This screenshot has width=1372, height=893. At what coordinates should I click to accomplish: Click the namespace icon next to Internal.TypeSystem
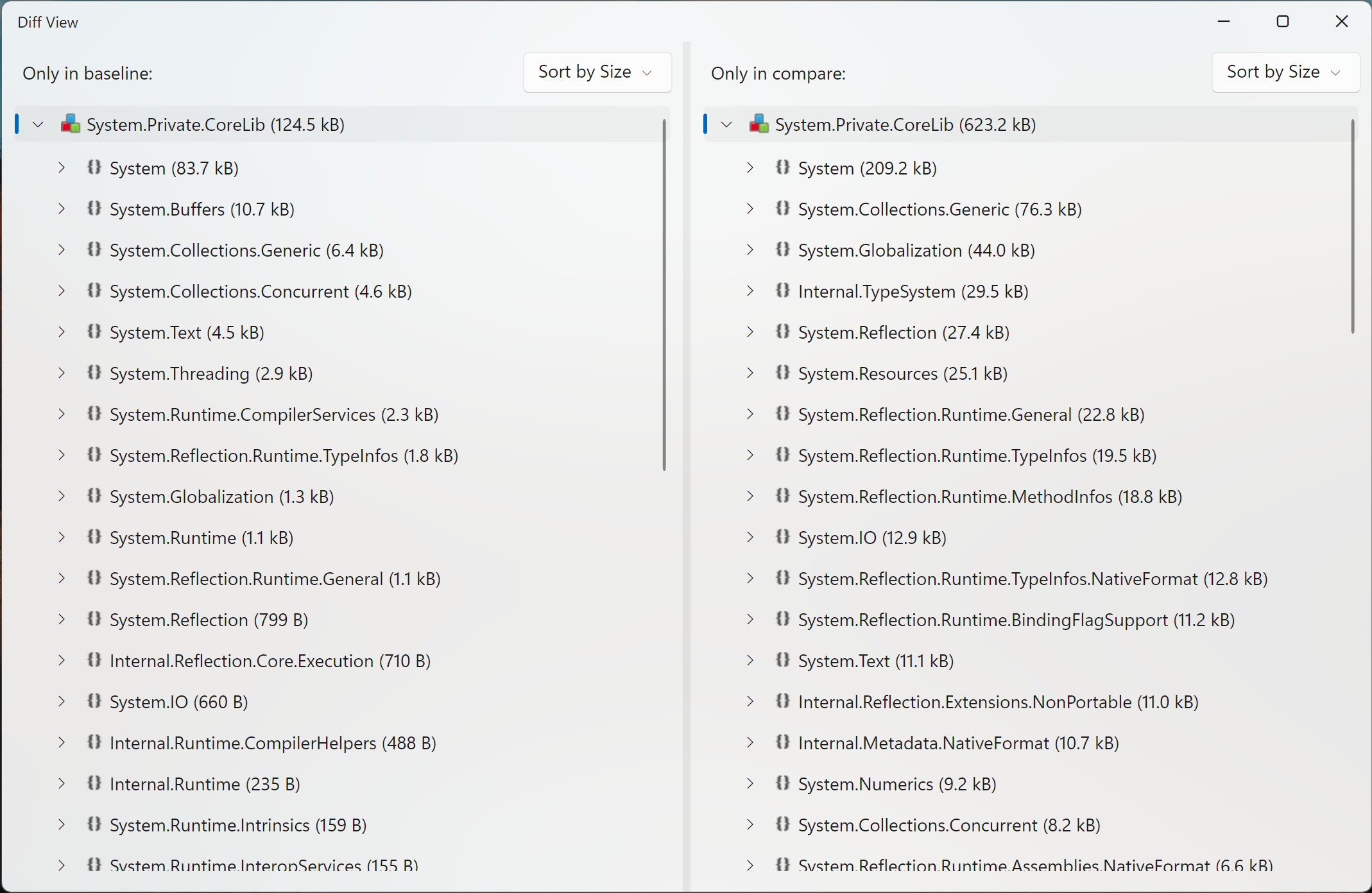point(782,291)
